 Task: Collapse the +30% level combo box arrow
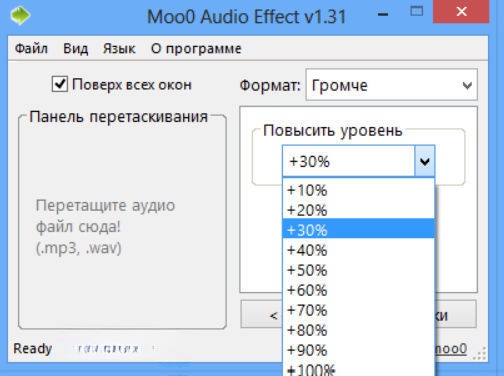click(x=424, y=161)
